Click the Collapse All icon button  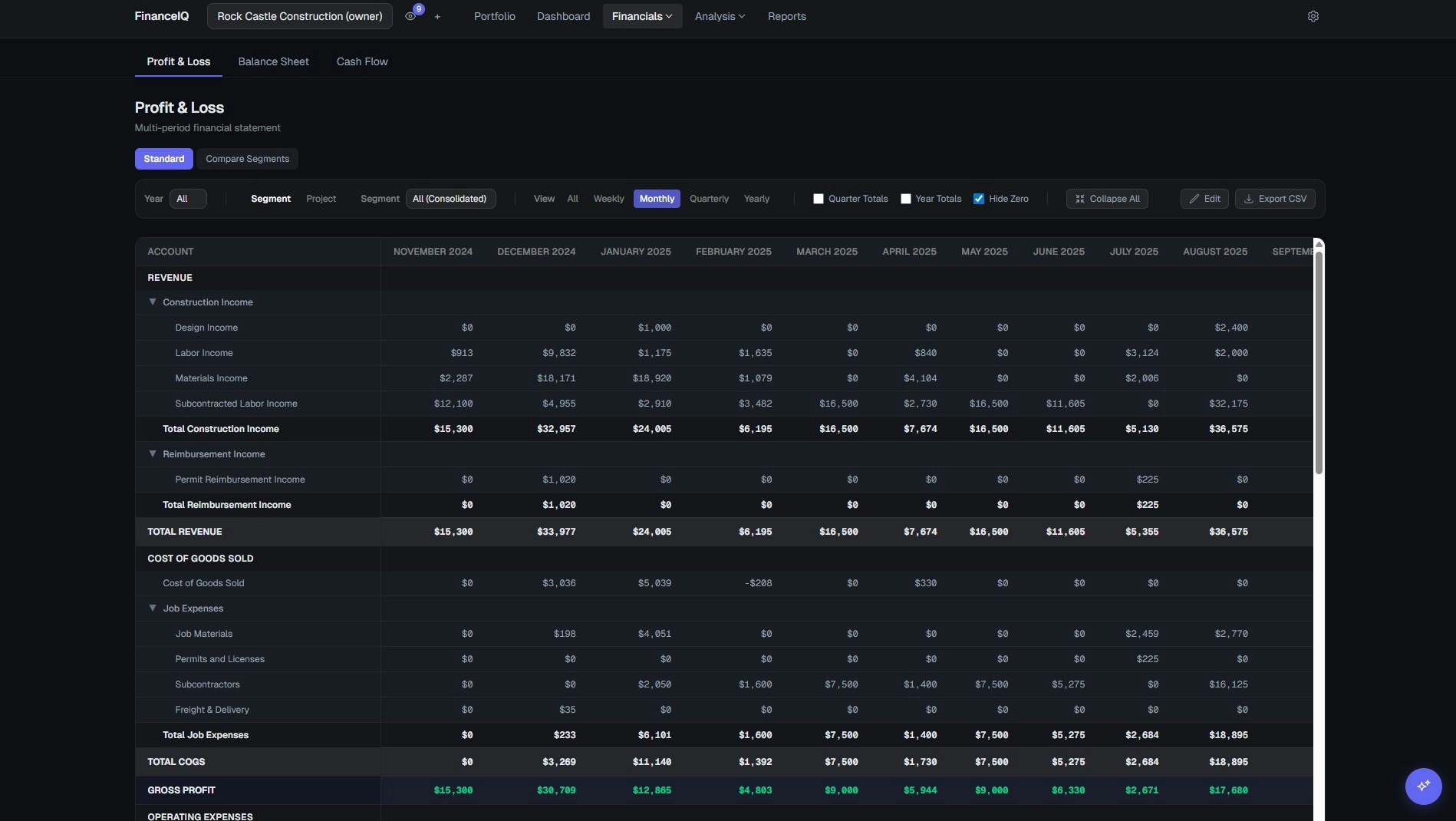[1107, 198]
